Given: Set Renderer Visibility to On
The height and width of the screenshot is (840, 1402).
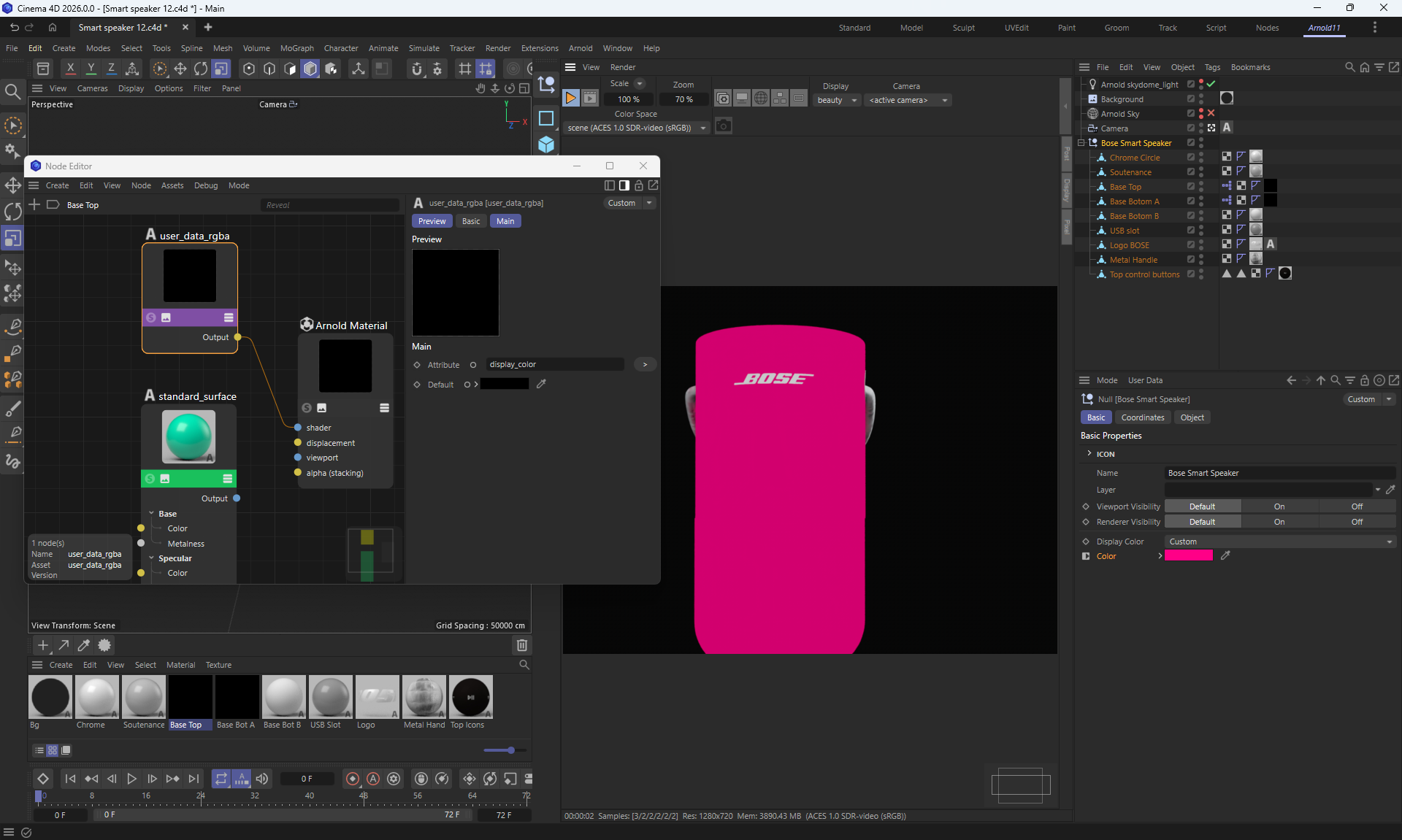Looking at the screenshot, I should [1279, 522].
